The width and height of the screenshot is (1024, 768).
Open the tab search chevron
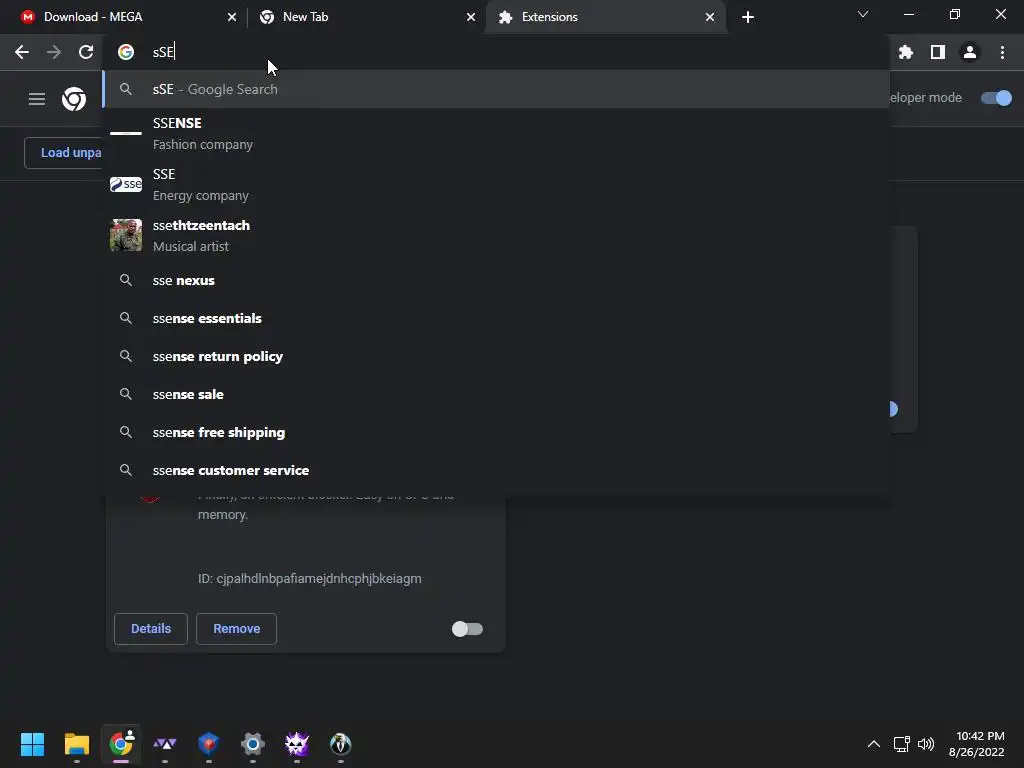pos(863,14)
